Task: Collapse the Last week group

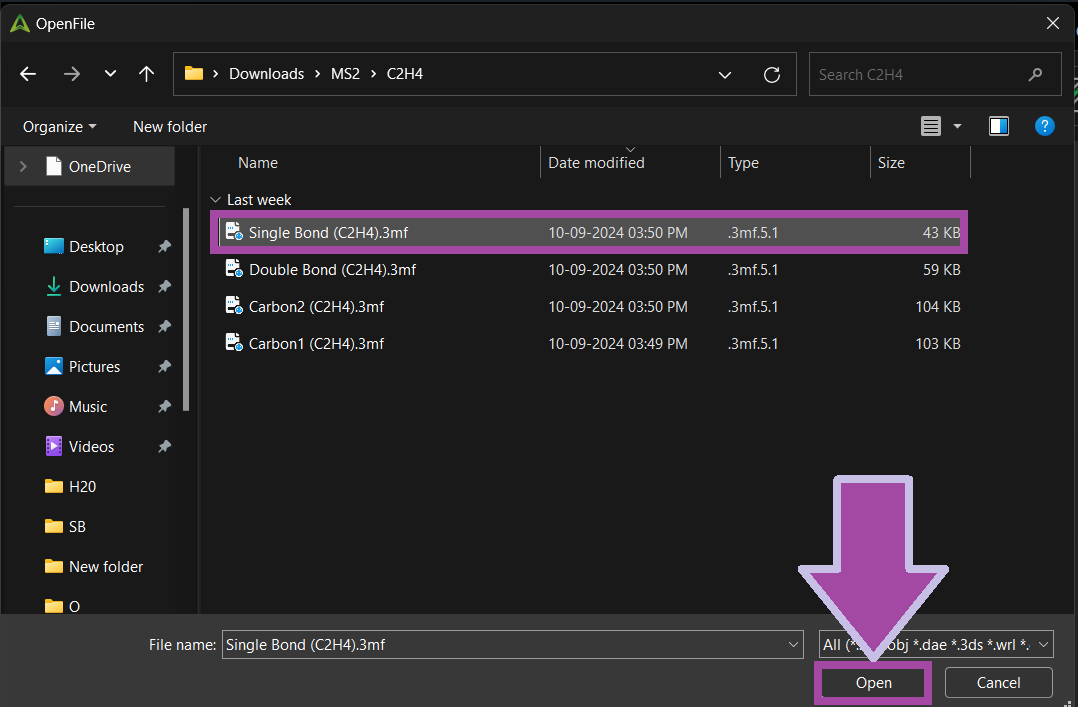Action: click(x=215, y=200)
